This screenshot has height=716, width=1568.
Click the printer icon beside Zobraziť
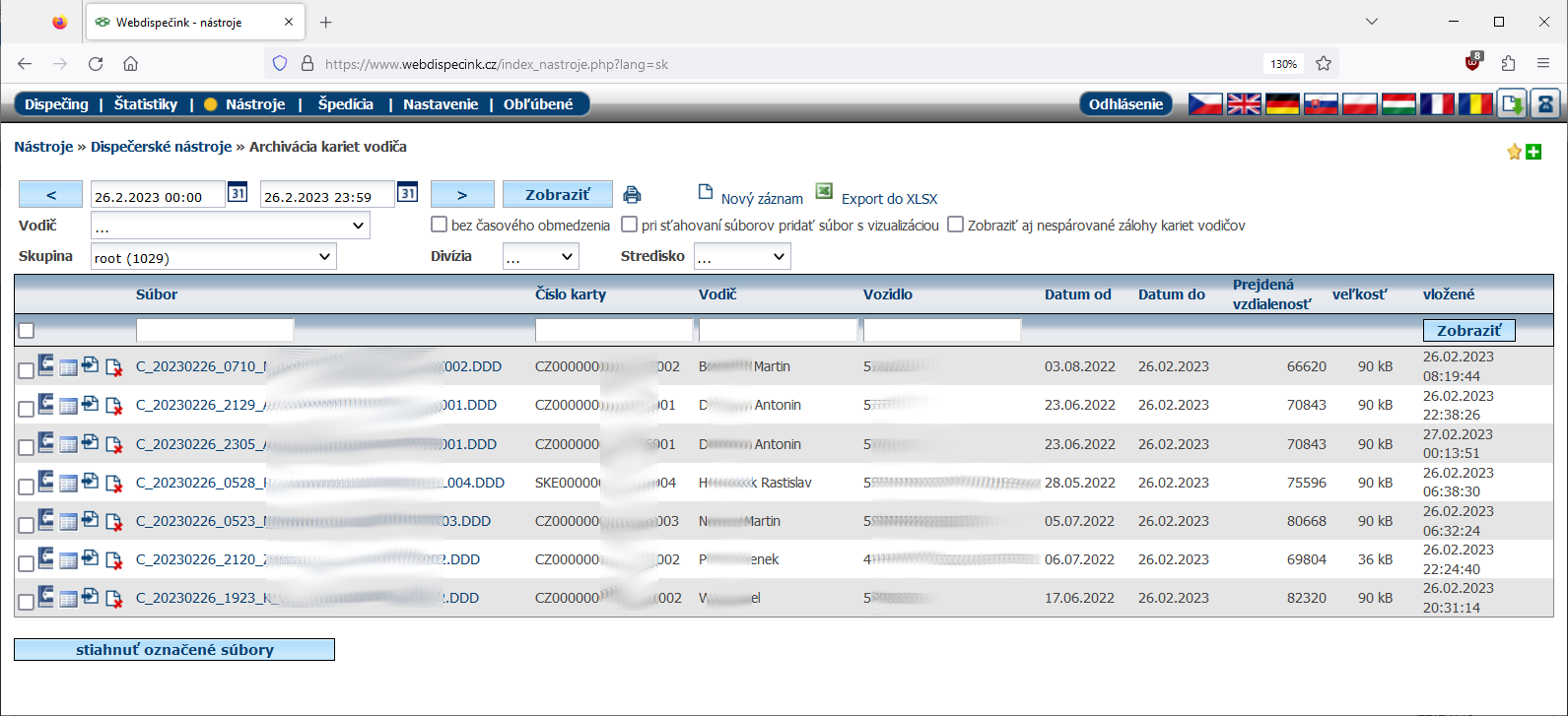[x=632, y=195]
